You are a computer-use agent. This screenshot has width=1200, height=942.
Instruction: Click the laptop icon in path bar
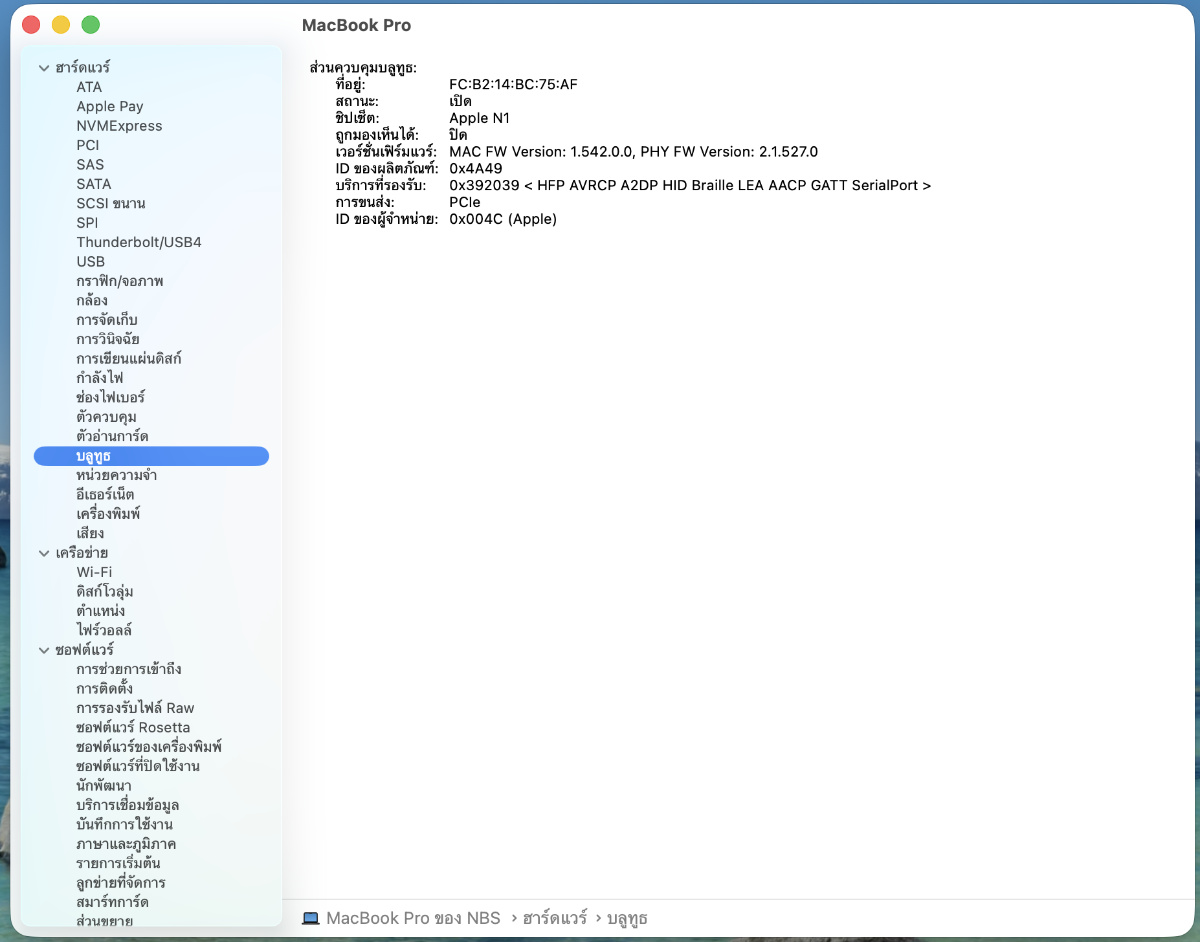point(310,918)
